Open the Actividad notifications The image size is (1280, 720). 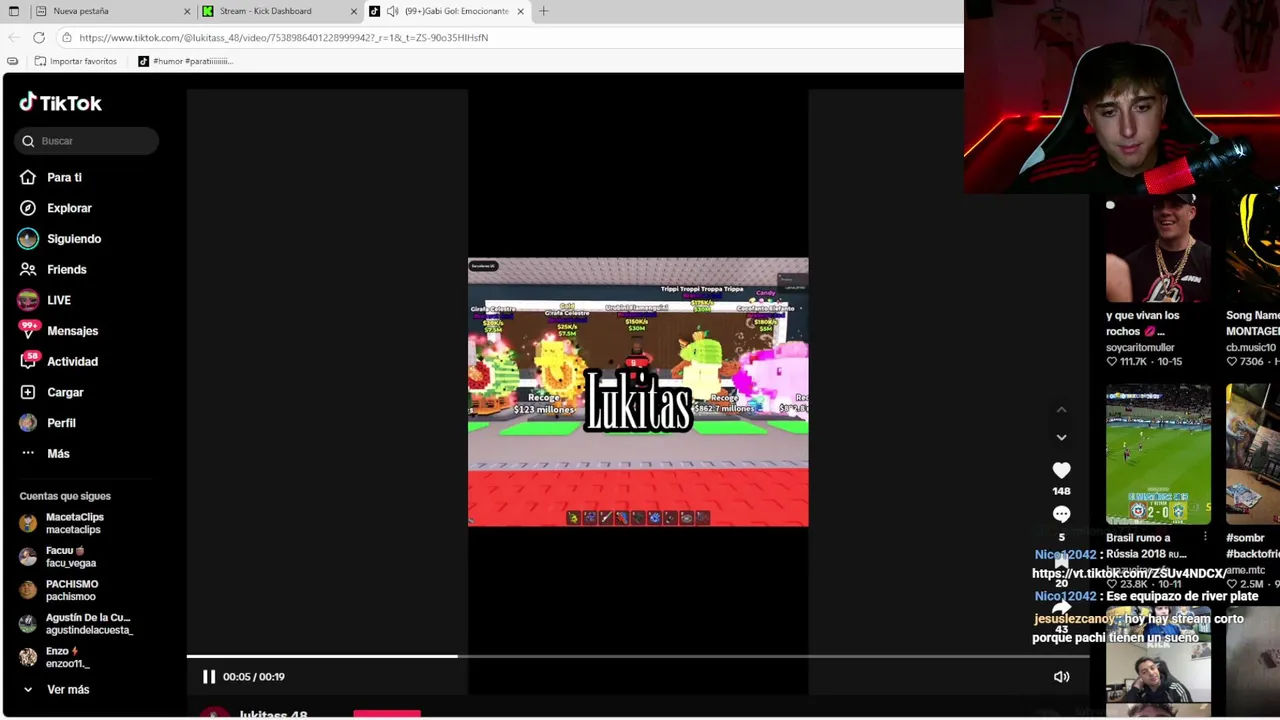pyautogui.click(x=72, y=361)
